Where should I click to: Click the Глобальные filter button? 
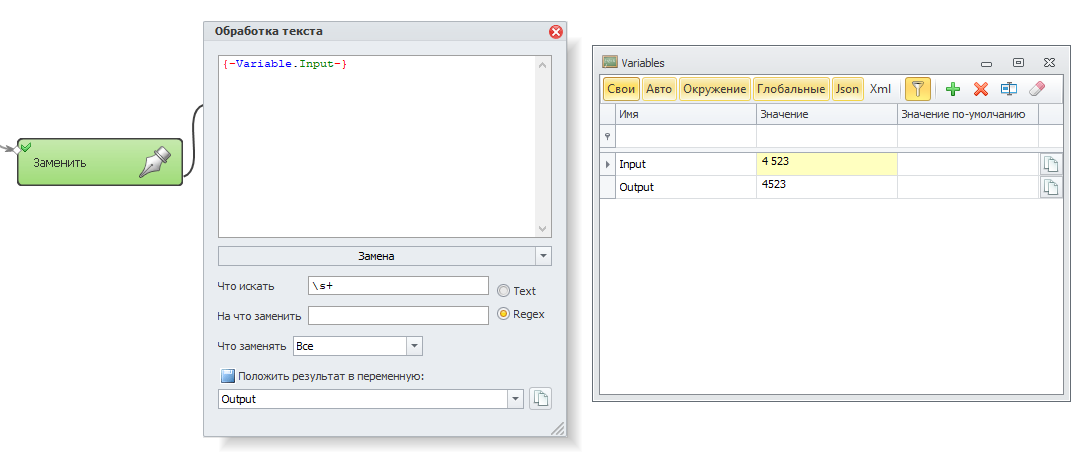[791, 89]
